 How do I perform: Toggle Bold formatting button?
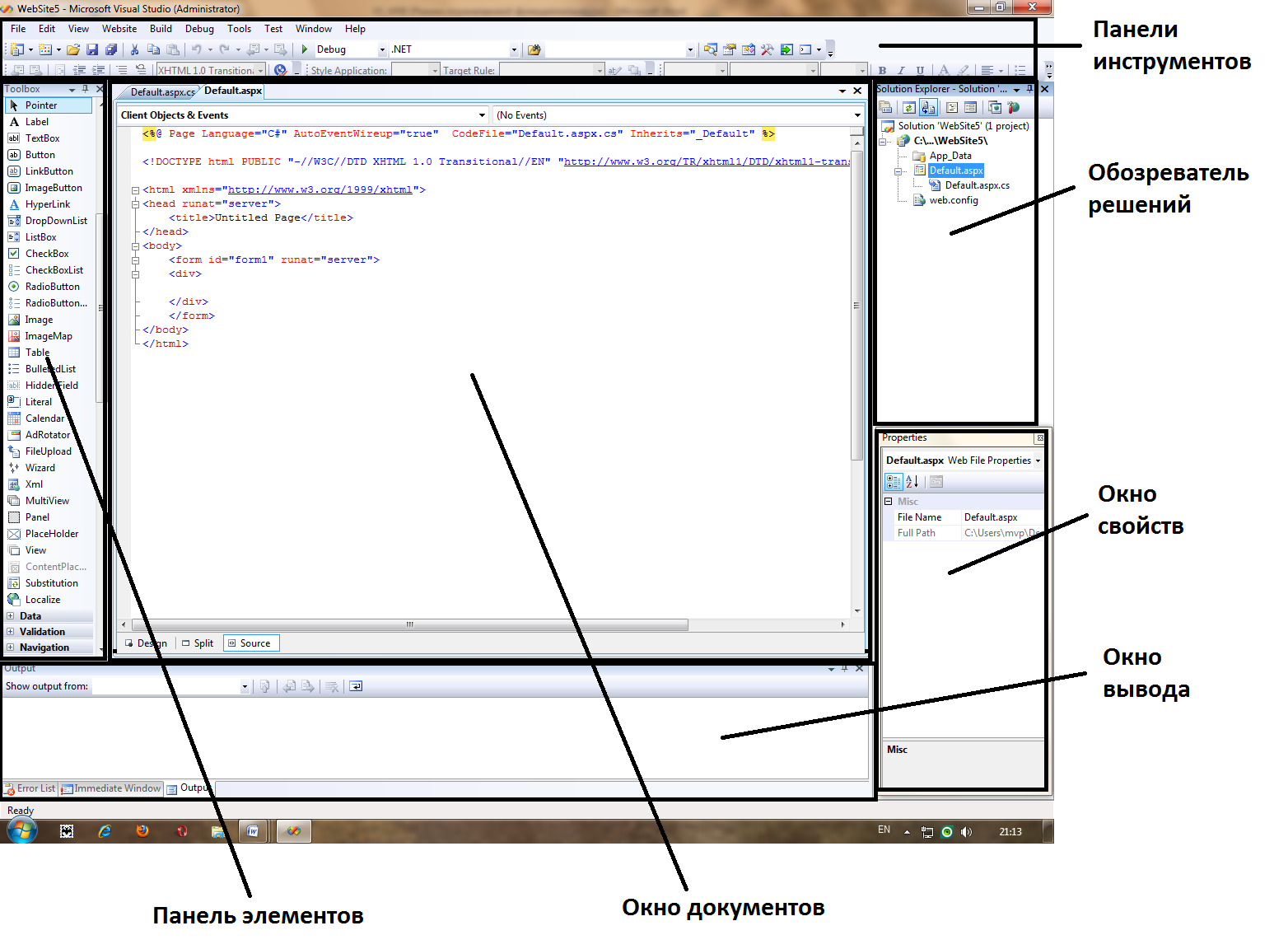coord(882,71)
